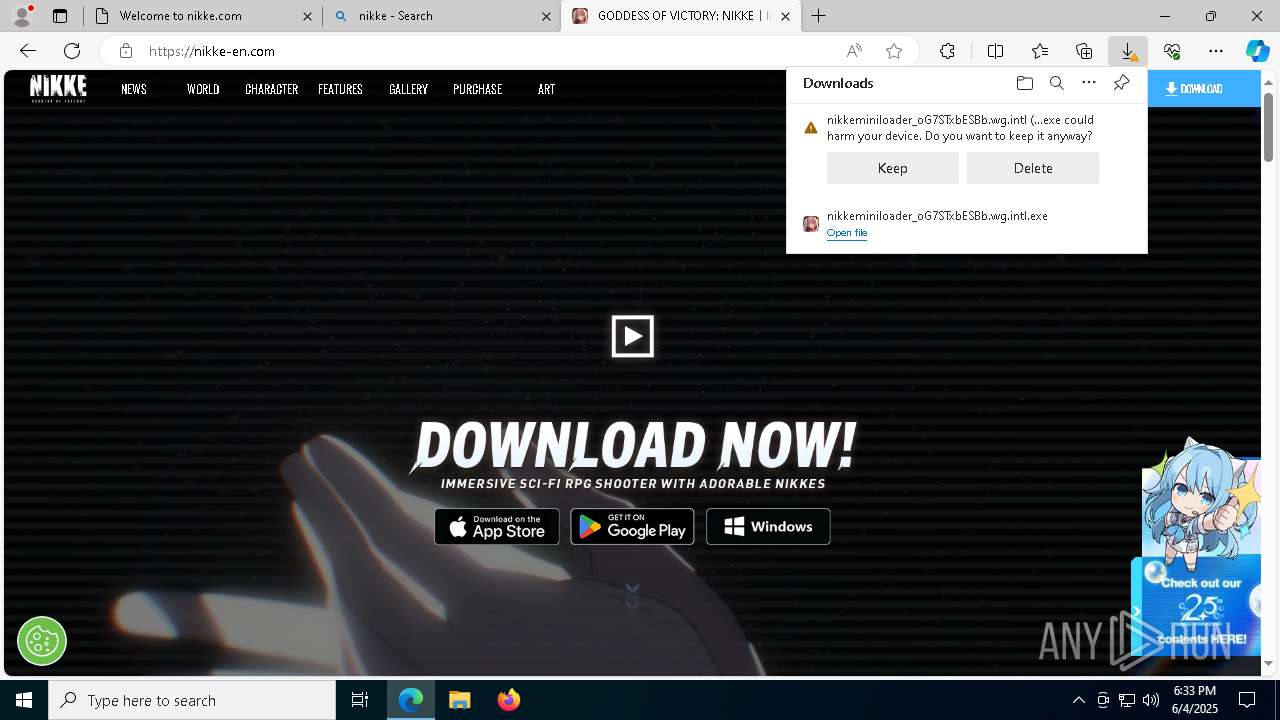Close the GODDESS OF VICTORY: NIKKE tab

point(785,16)
